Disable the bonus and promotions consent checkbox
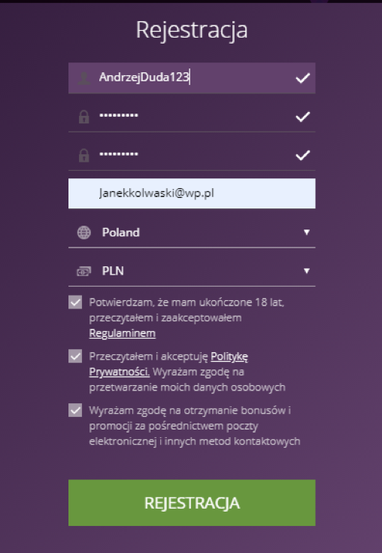Screen dimensions: 382x553 (x=75, y=410)
